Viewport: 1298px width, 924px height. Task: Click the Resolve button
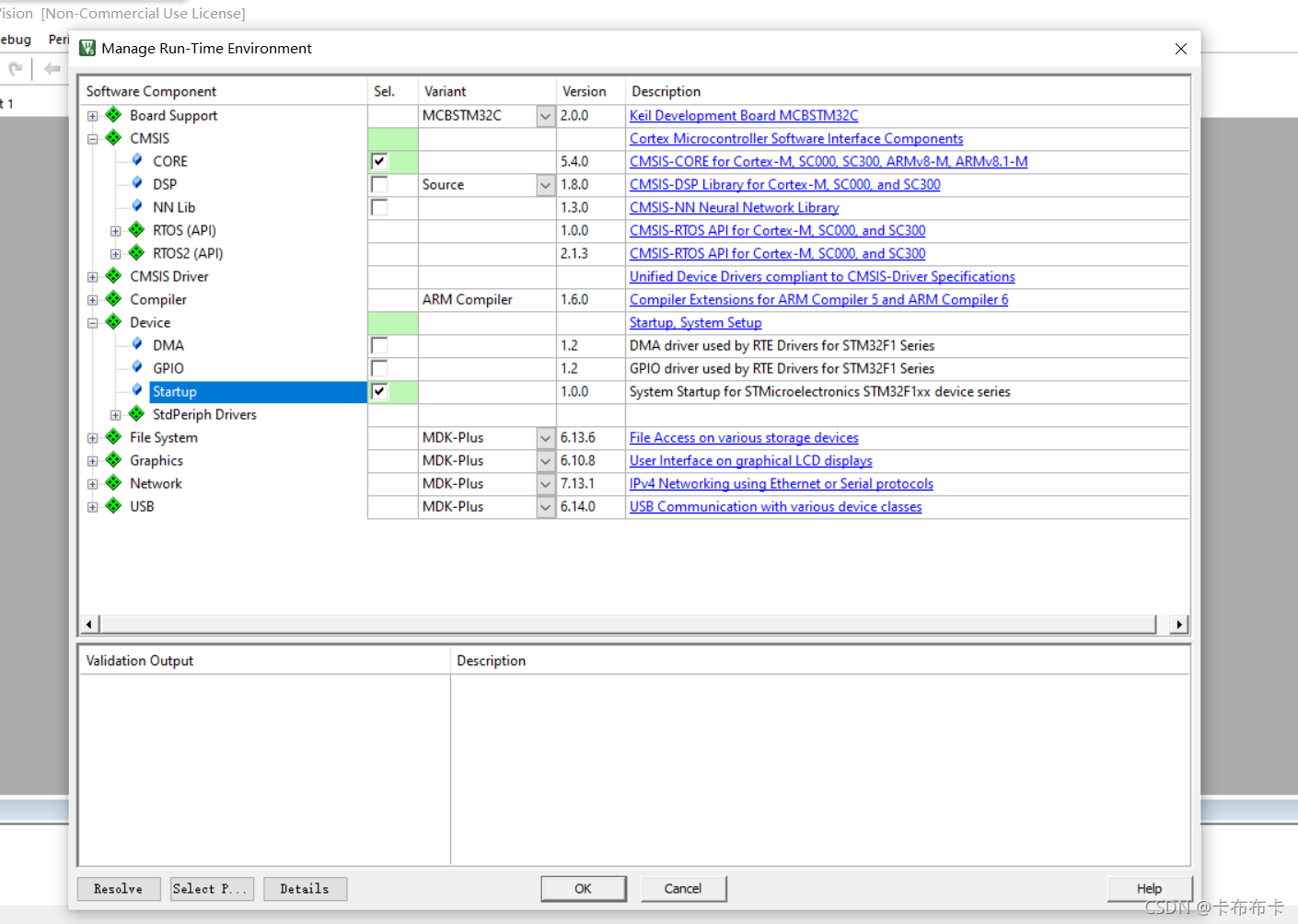[x=119, y=889]
